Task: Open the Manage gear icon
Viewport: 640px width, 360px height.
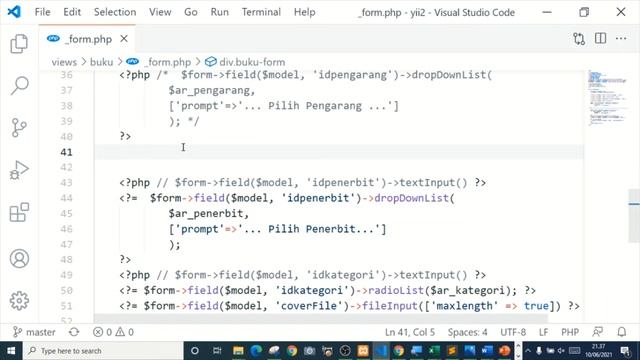Action: point(19,301)
